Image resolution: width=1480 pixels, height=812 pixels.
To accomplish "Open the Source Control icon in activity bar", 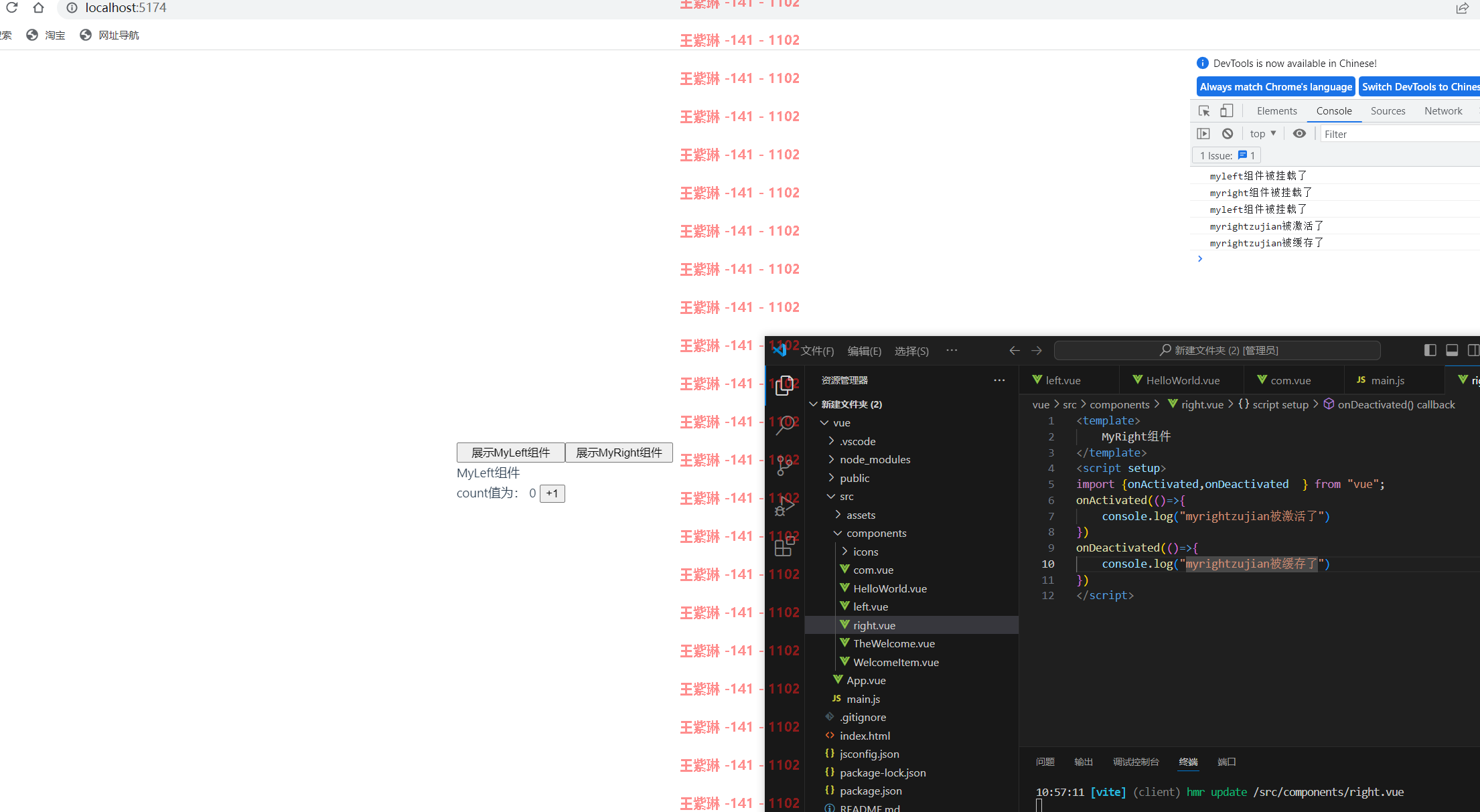I will [785, 465].
